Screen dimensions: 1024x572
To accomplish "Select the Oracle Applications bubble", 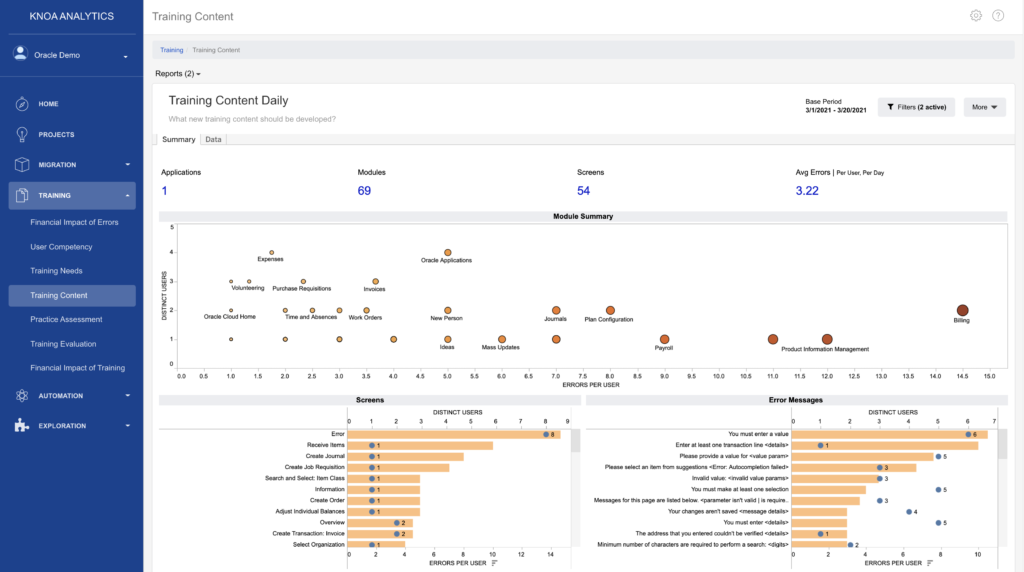I will 447,252.
